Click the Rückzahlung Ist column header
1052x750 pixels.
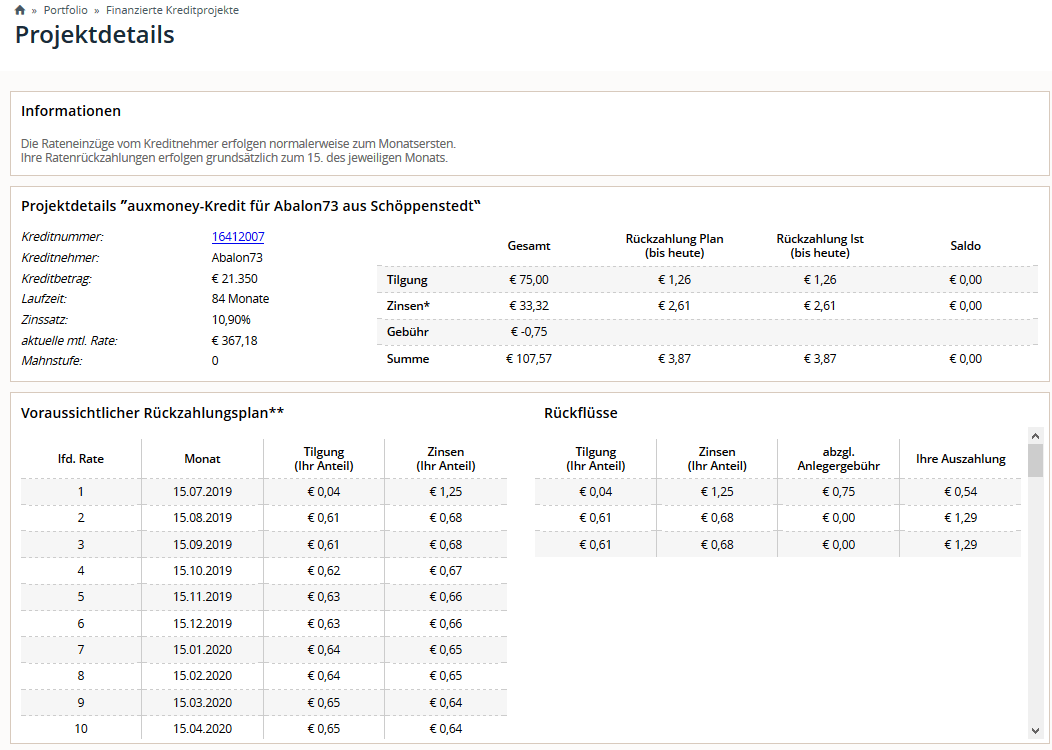pos(820,246)
